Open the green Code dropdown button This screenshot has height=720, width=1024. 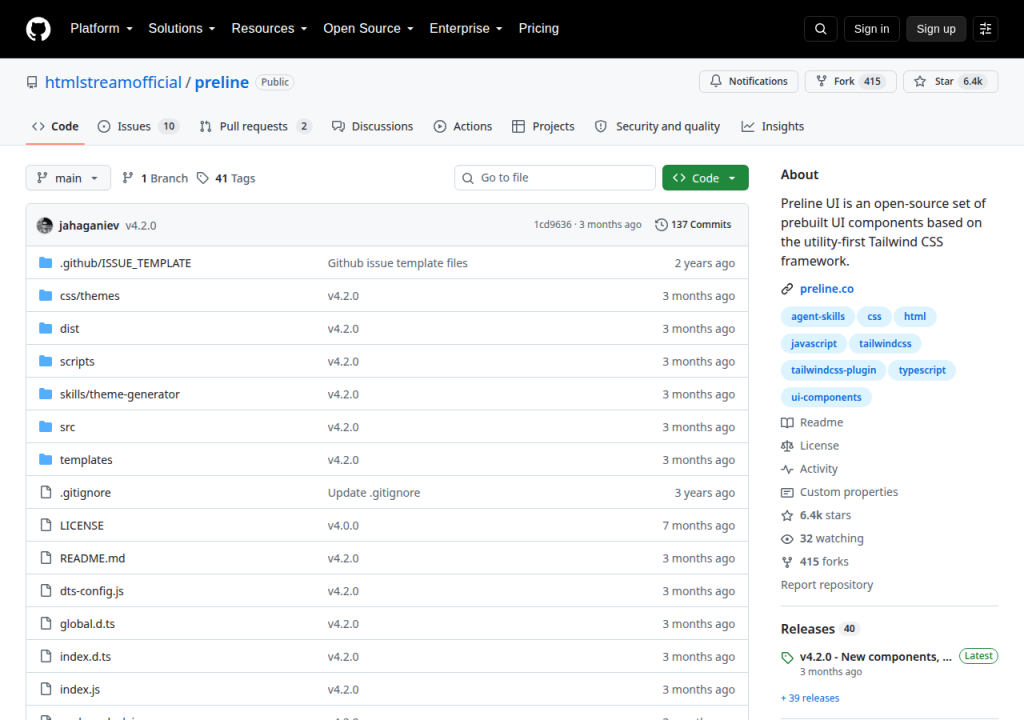(705, 178)
